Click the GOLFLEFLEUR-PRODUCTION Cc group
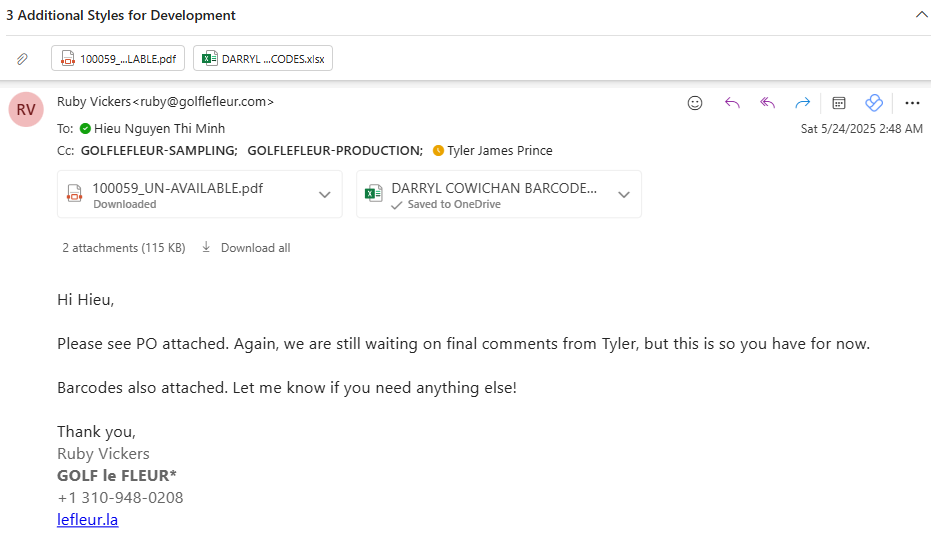The height and width of the screenshot is (535, 931). (x=334, y=151)
